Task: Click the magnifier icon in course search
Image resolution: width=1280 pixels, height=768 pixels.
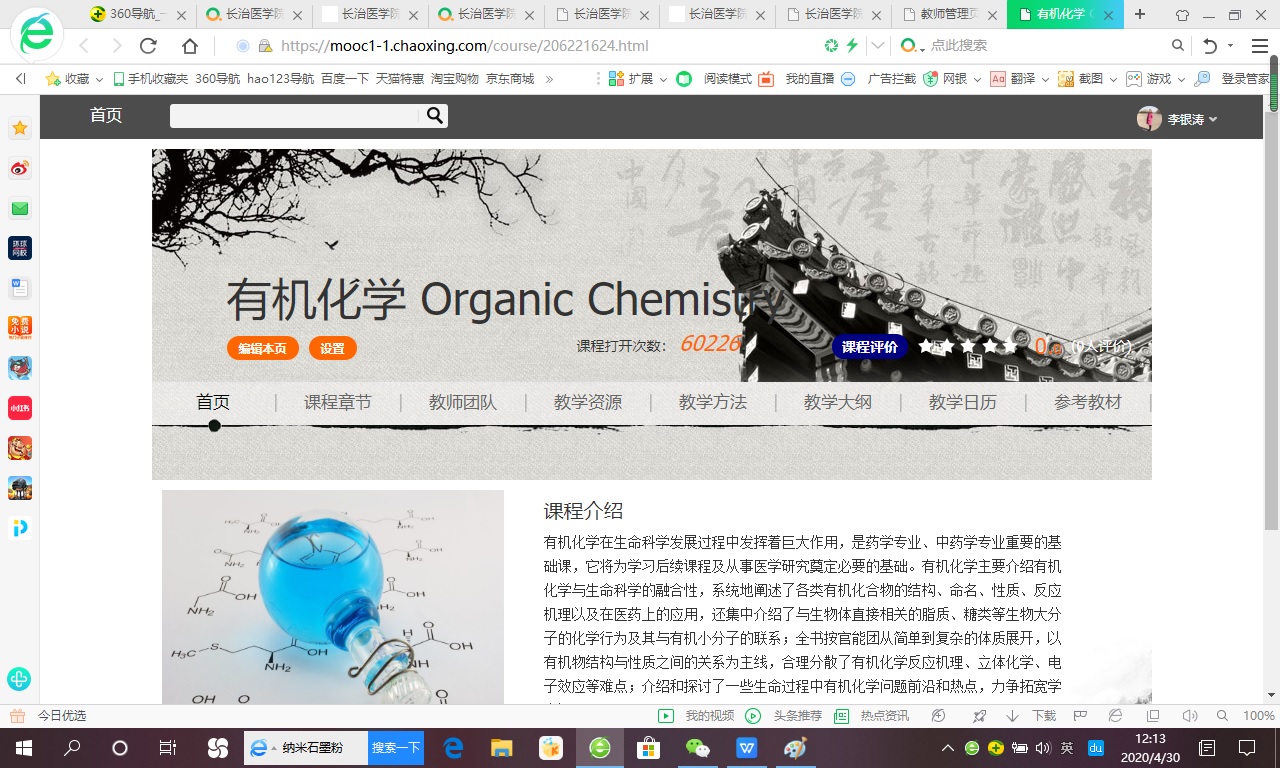Action: (434, 116)
